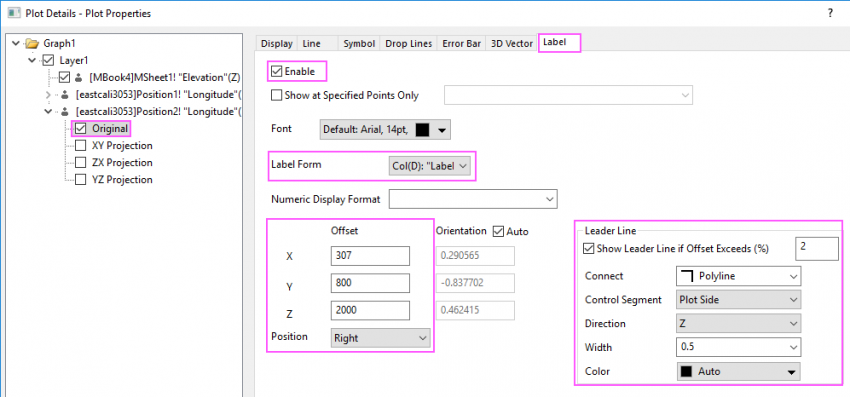Select the Error Bar tab
The width and height of the screenshot is (850, 397).
(461, 44)
